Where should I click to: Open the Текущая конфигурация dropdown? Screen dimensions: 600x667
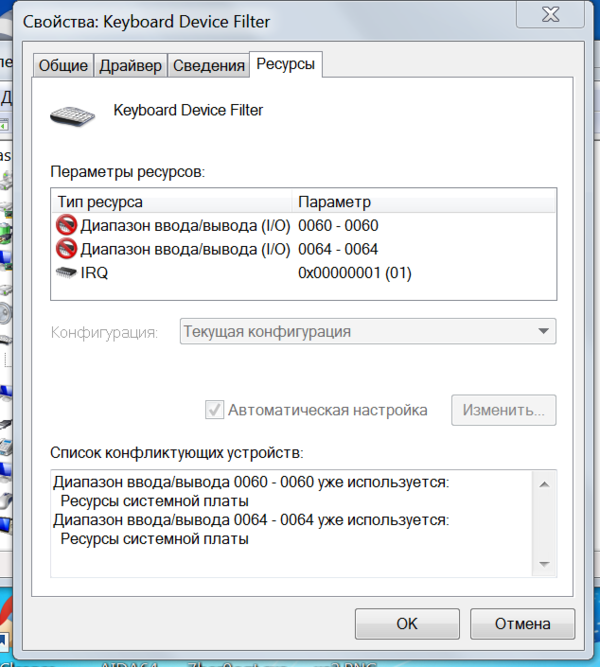[x=368, y=331]
